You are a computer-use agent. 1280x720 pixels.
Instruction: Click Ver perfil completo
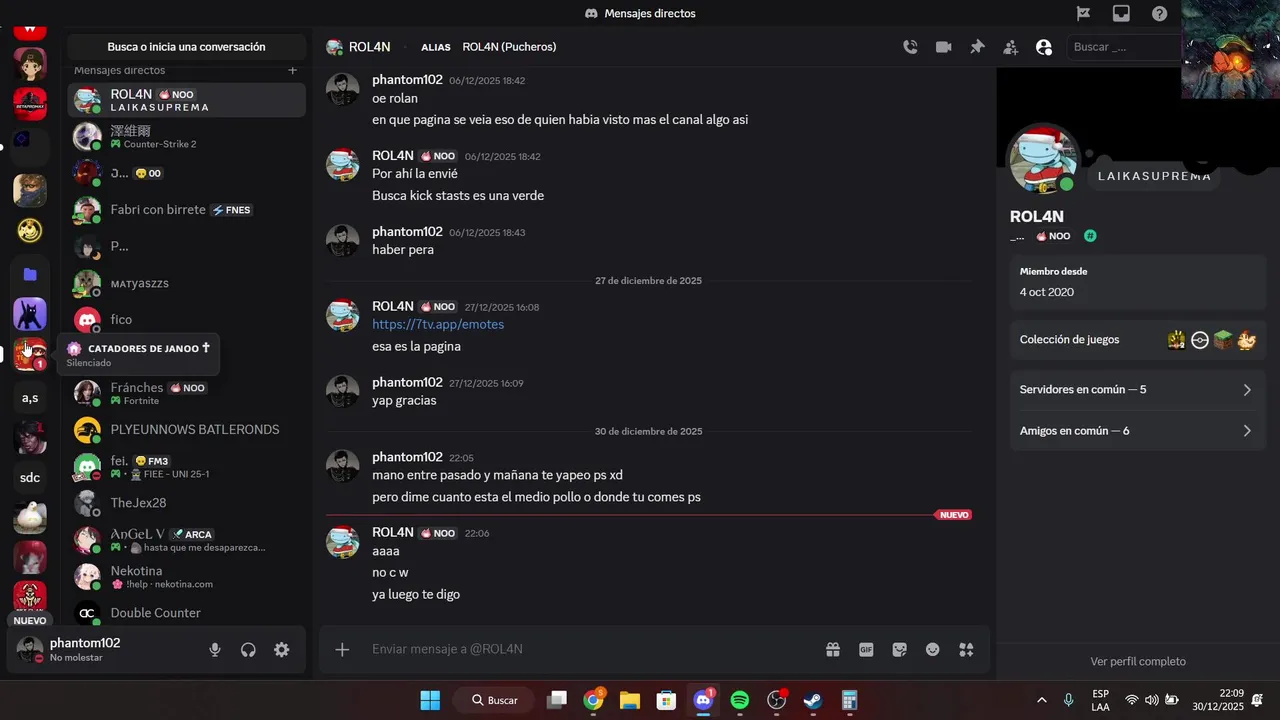click(x=1138, y=661)
